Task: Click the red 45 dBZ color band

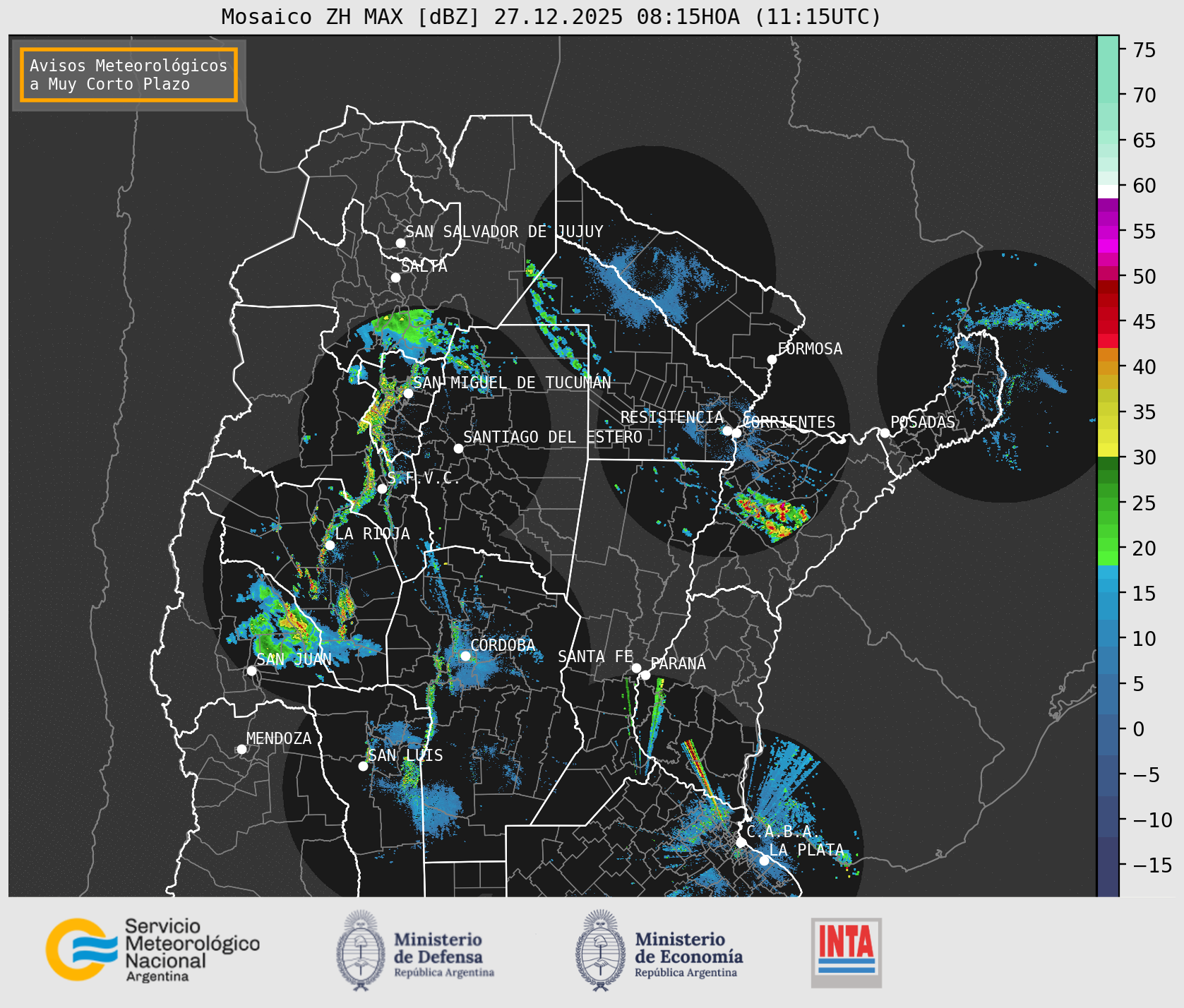Action: point(1108,327)
